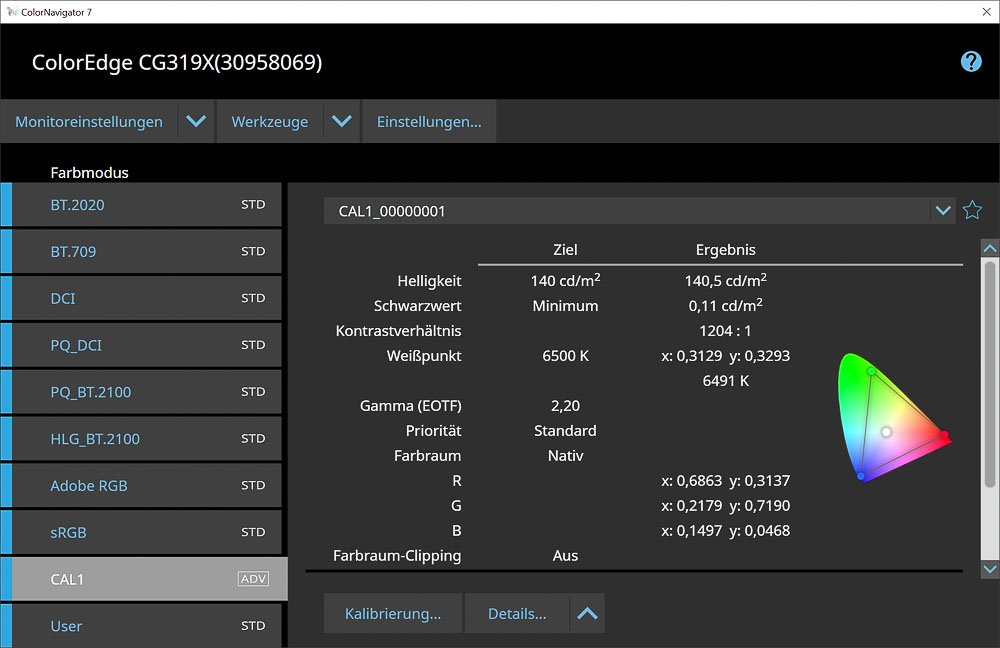Click the details panel scrollbar thumb
This screenshot has height=648, width=1000.
click(990, 374)
